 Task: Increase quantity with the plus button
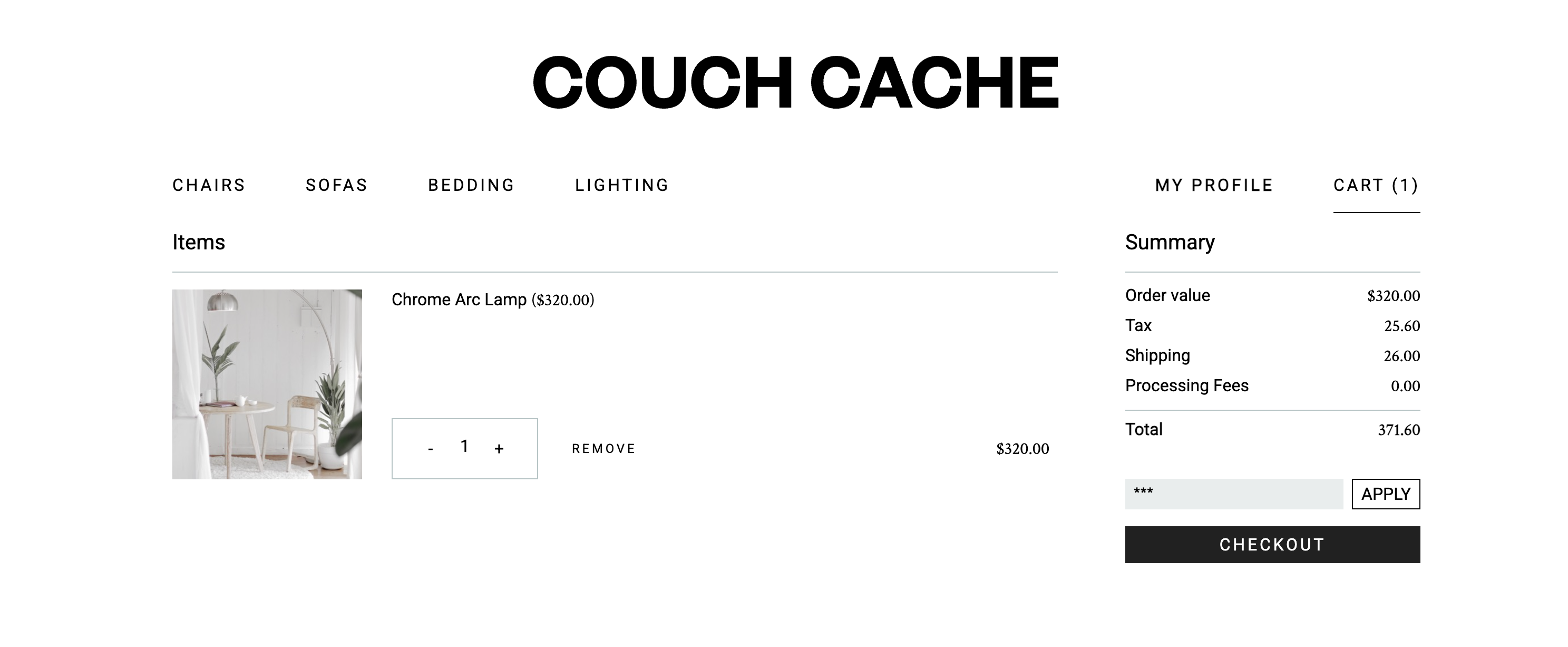coord(499,450)
